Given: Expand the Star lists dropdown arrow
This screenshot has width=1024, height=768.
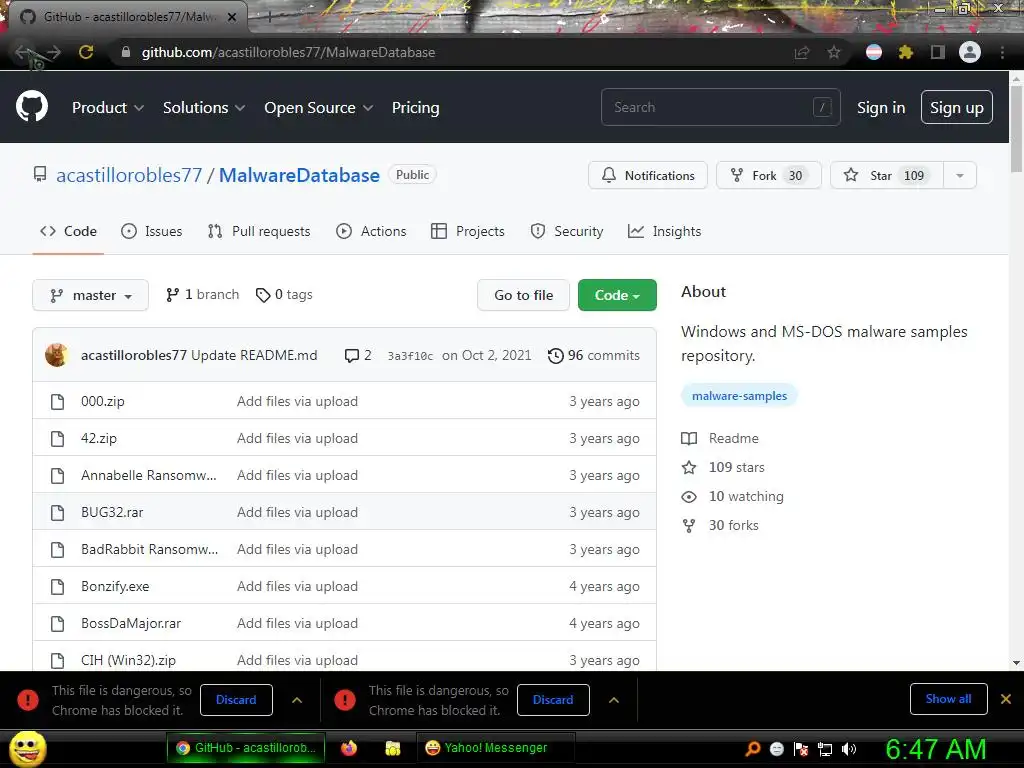Looking at the screenshot, I should [x=960, y=175].
